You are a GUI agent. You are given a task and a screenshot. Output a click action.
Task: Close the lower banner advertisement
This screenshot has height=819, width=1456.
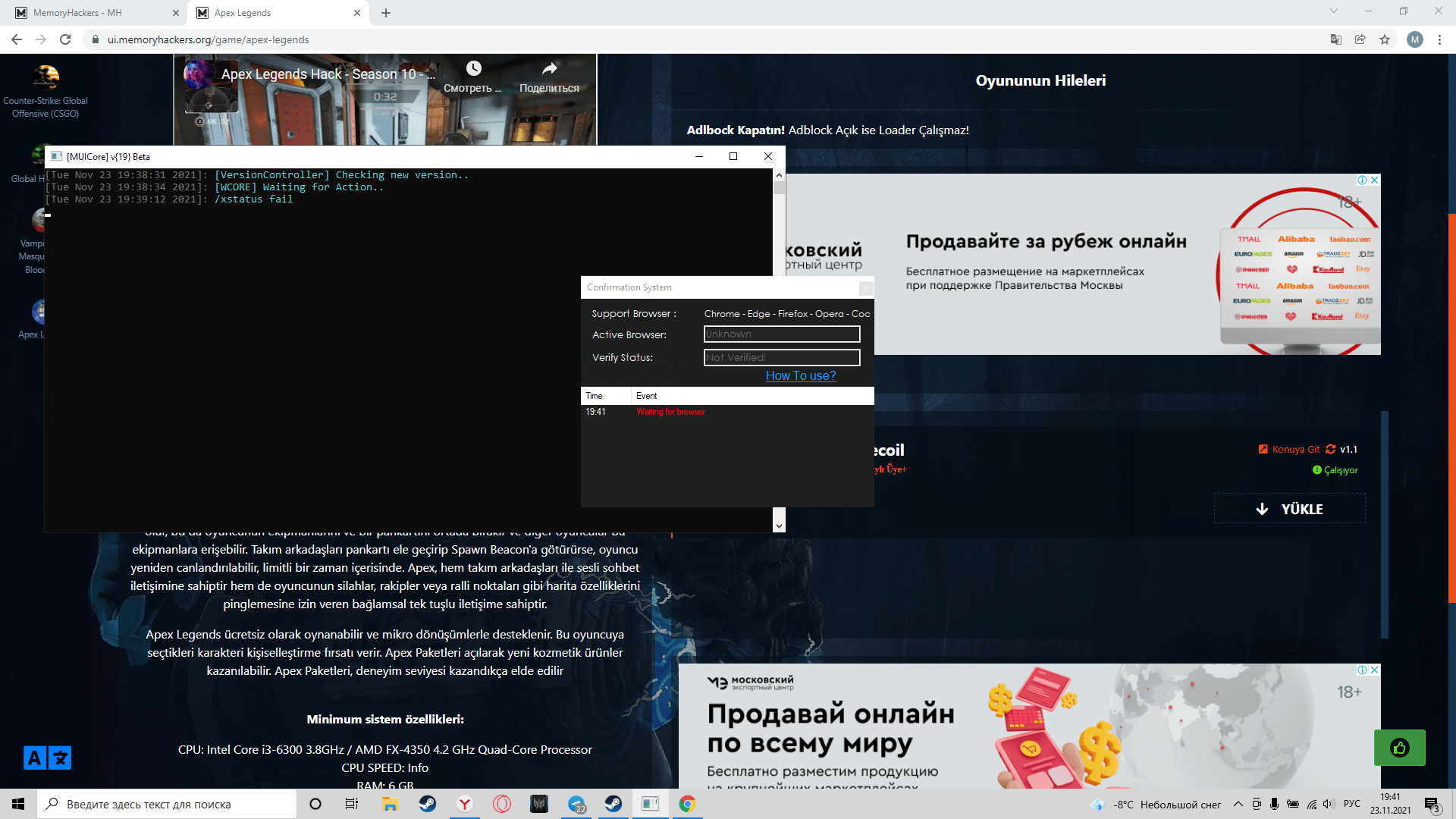pos(1375,670)
